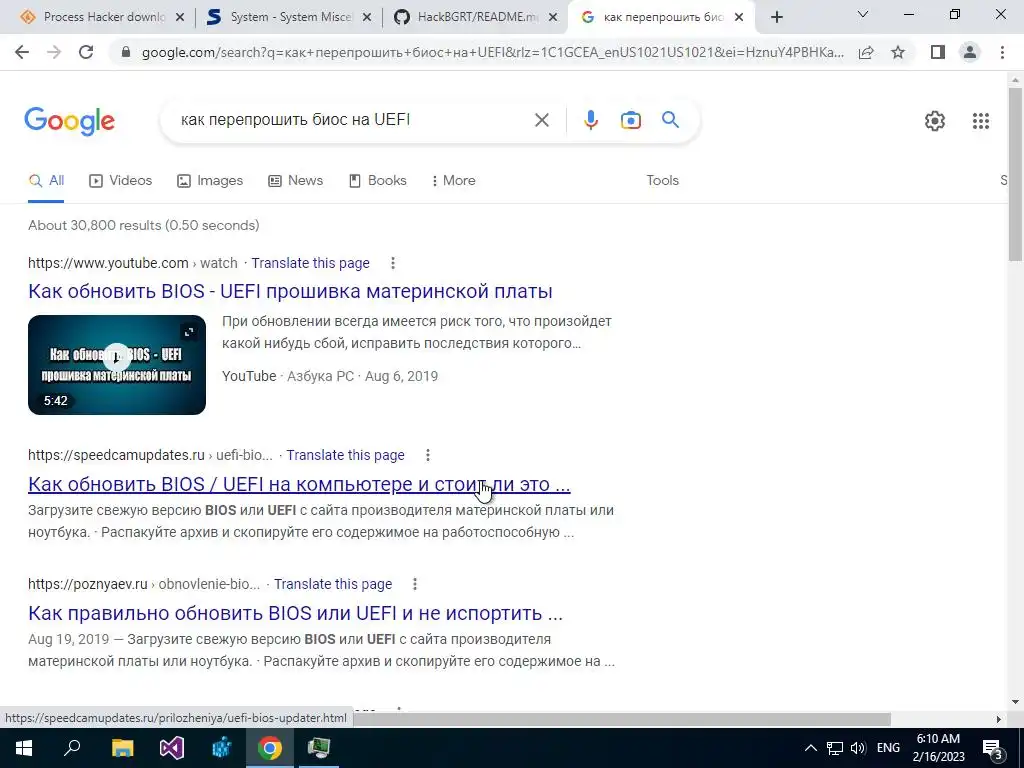This screenshot has height=768, width=1024.
Task: Open search Tools options
Action: pyautogui.click(x=662, y=181)
